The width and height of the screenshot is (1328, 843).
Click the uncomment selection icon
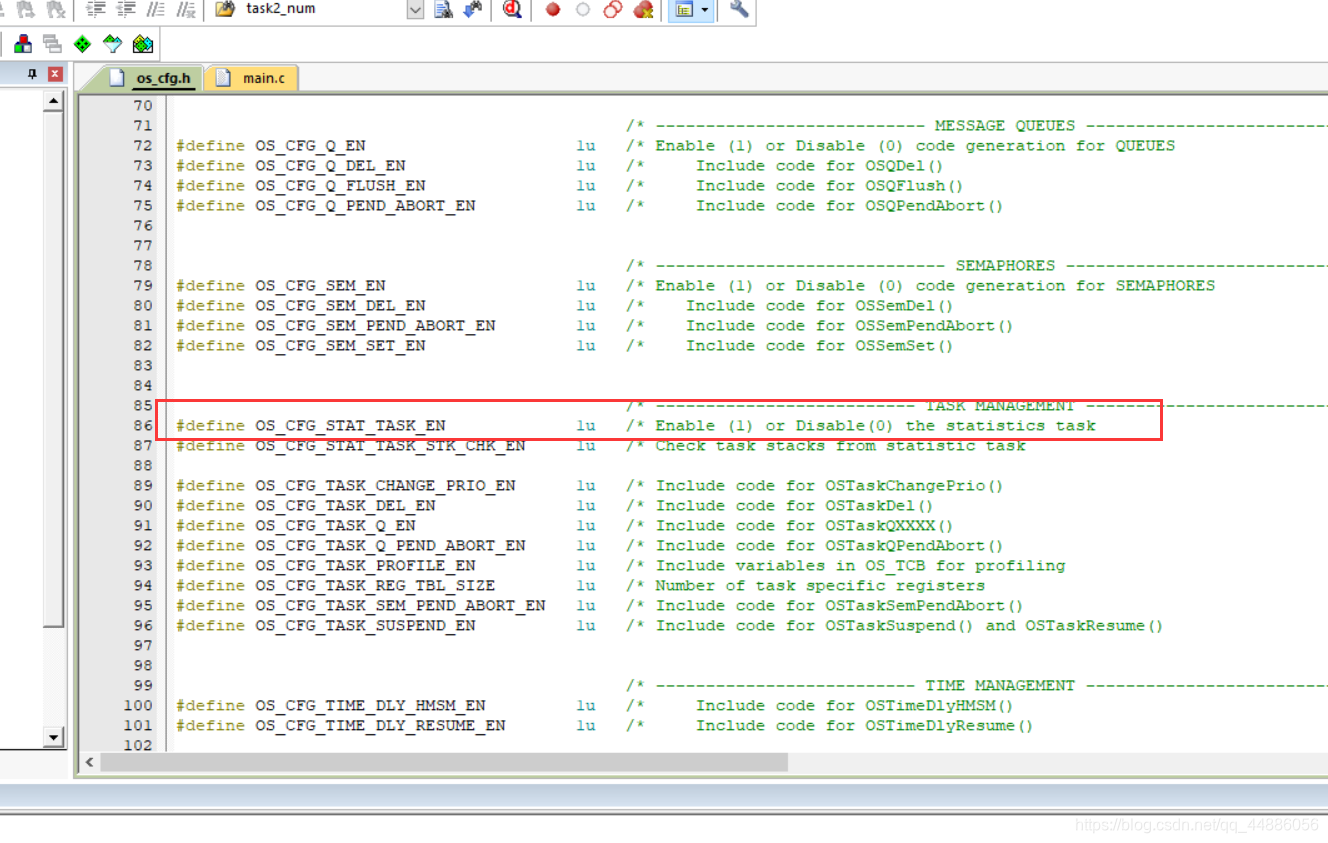[x=185, y=10]
